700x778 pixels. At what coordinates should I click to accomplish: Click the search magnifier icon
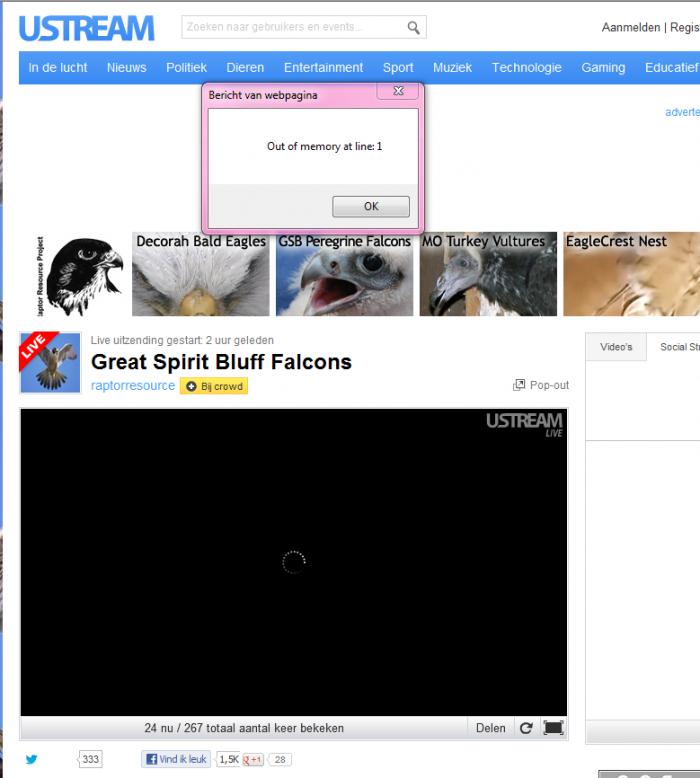pyautogui.click(x=413, y=28)
